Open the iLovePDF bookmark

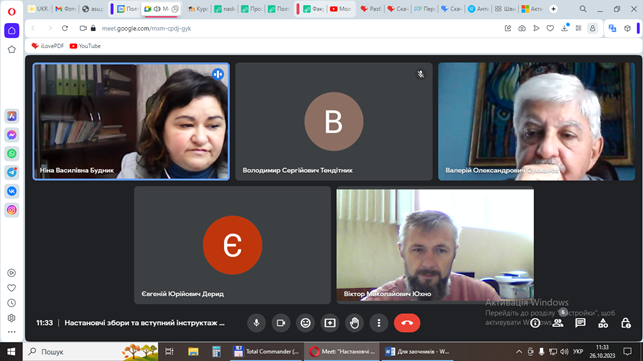click(x=48, y=46)
